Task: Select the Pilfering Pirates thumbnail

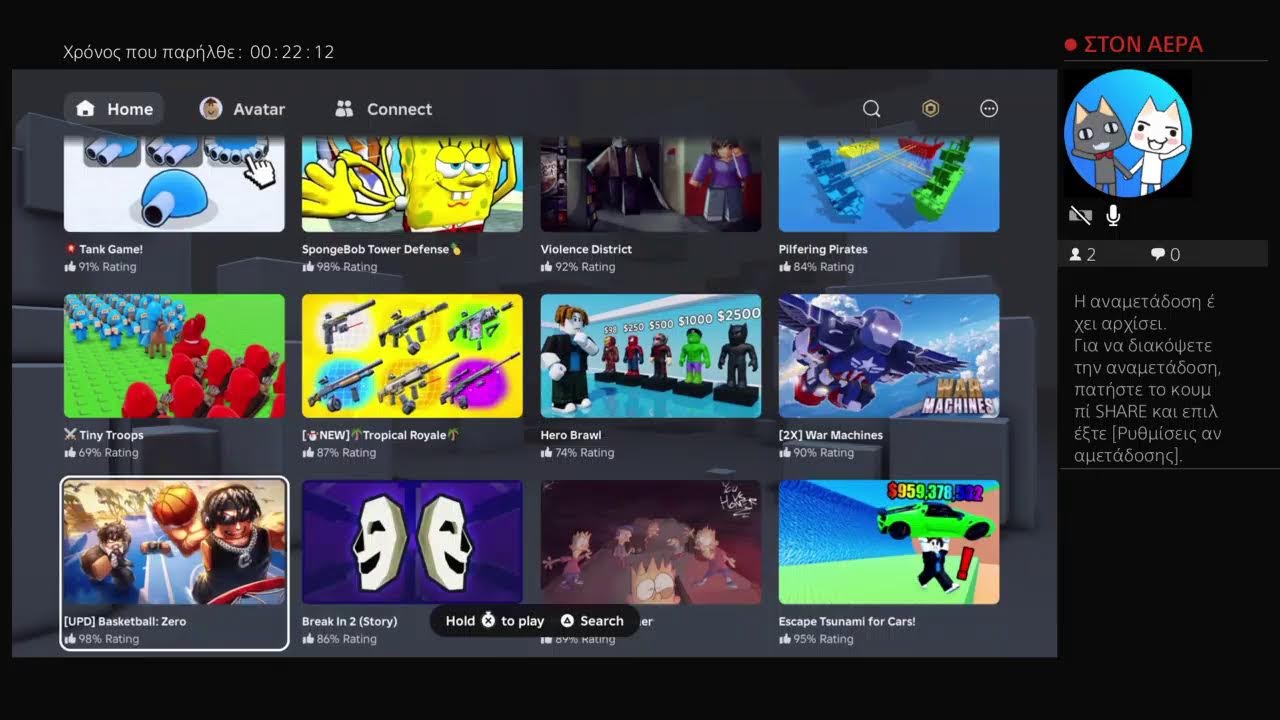Action: (x=889, y=185)
